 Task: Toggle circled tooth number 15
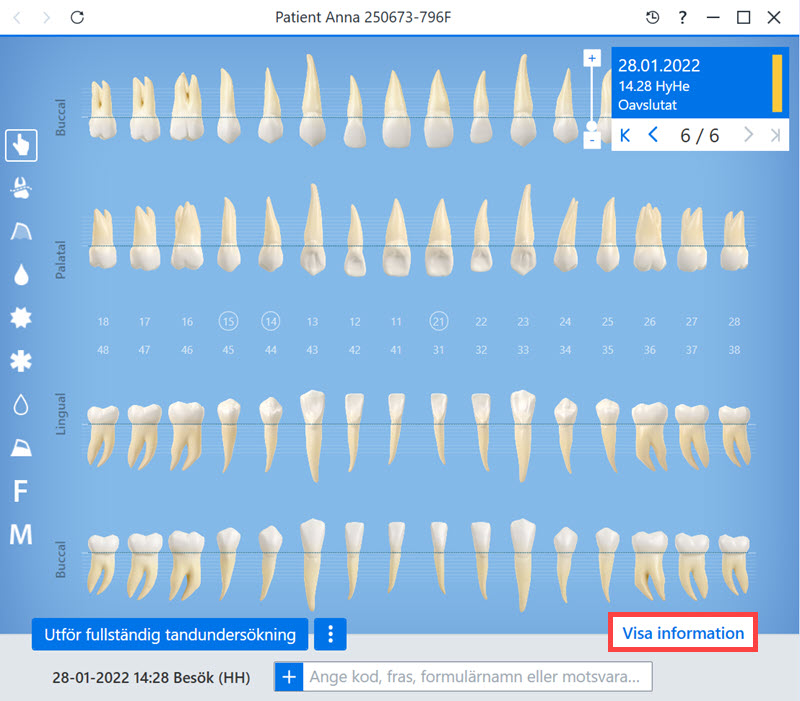point(229,321)
